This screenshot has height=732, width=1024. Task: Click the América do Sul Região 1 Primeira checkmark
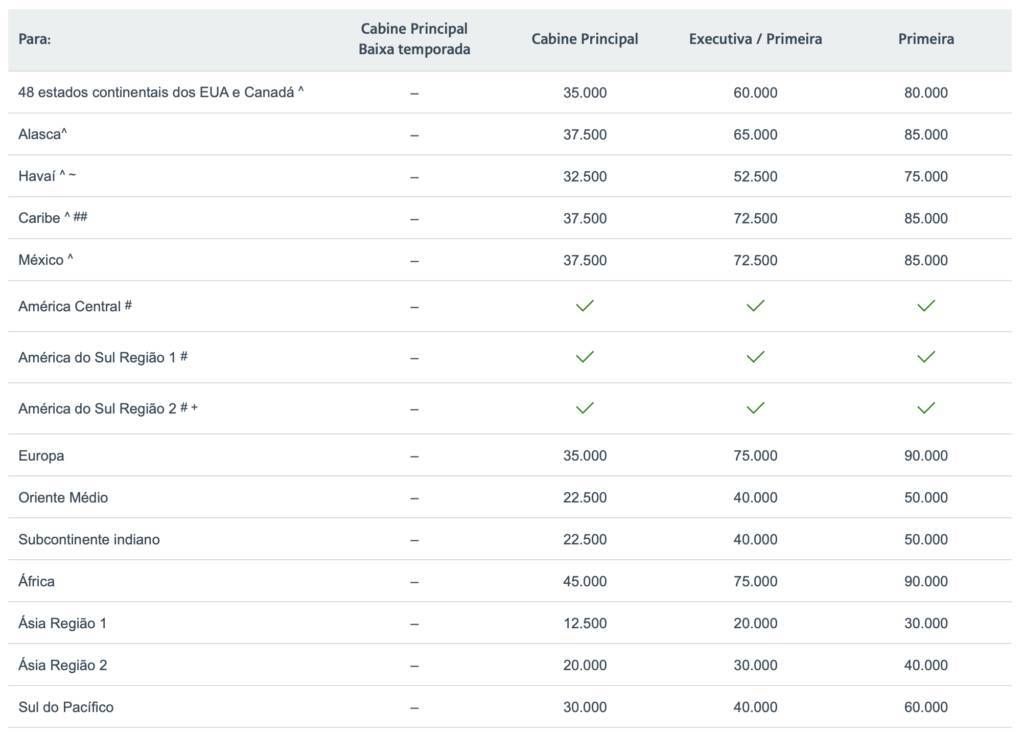(x=925, y=357)
